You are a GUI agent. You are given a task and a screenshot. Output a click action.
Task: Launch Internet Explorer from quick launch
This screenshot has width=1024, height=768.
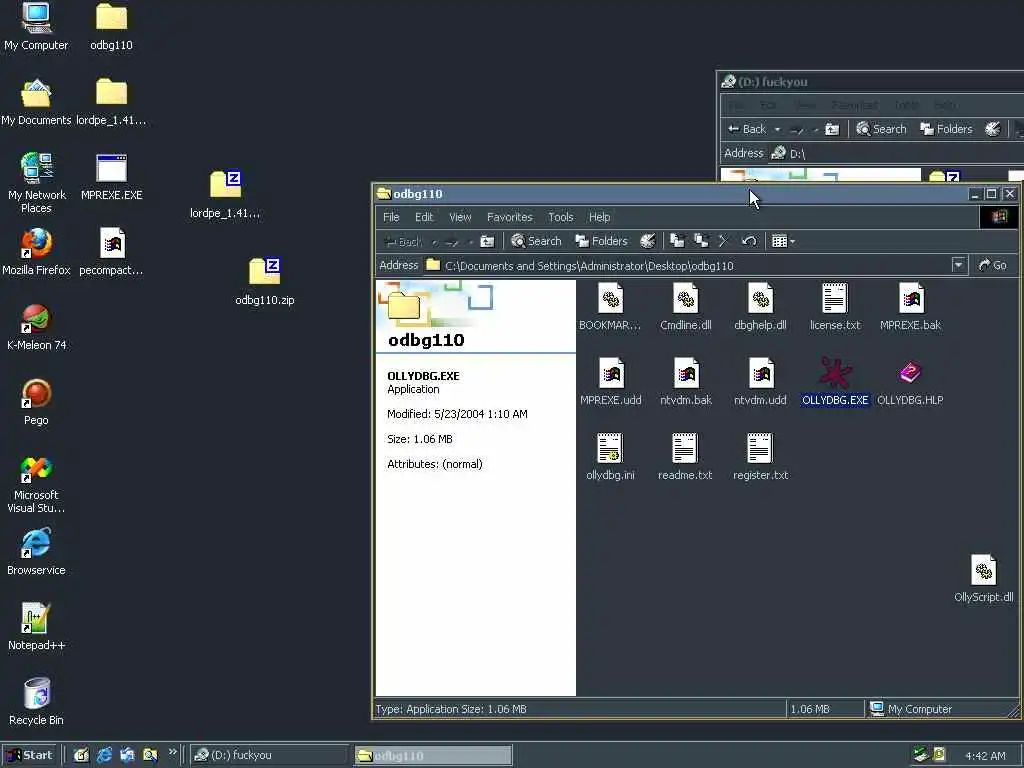point(104,755)
